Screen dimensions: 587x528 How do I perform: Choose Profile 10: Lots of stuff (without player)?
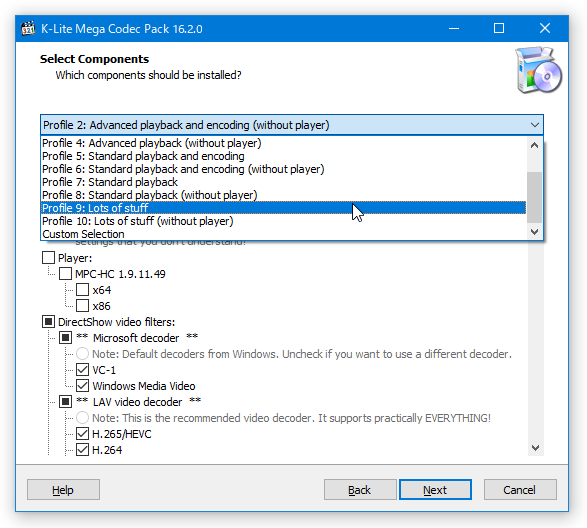[x=283, y=221]
